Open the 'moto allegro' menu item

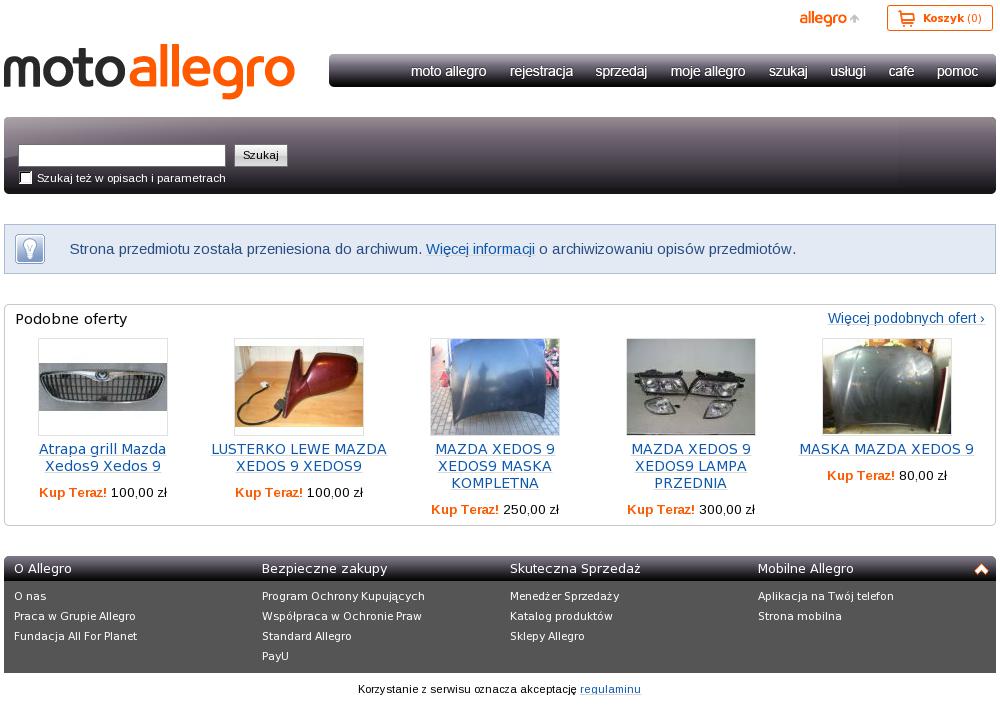(x=448, y=71)
